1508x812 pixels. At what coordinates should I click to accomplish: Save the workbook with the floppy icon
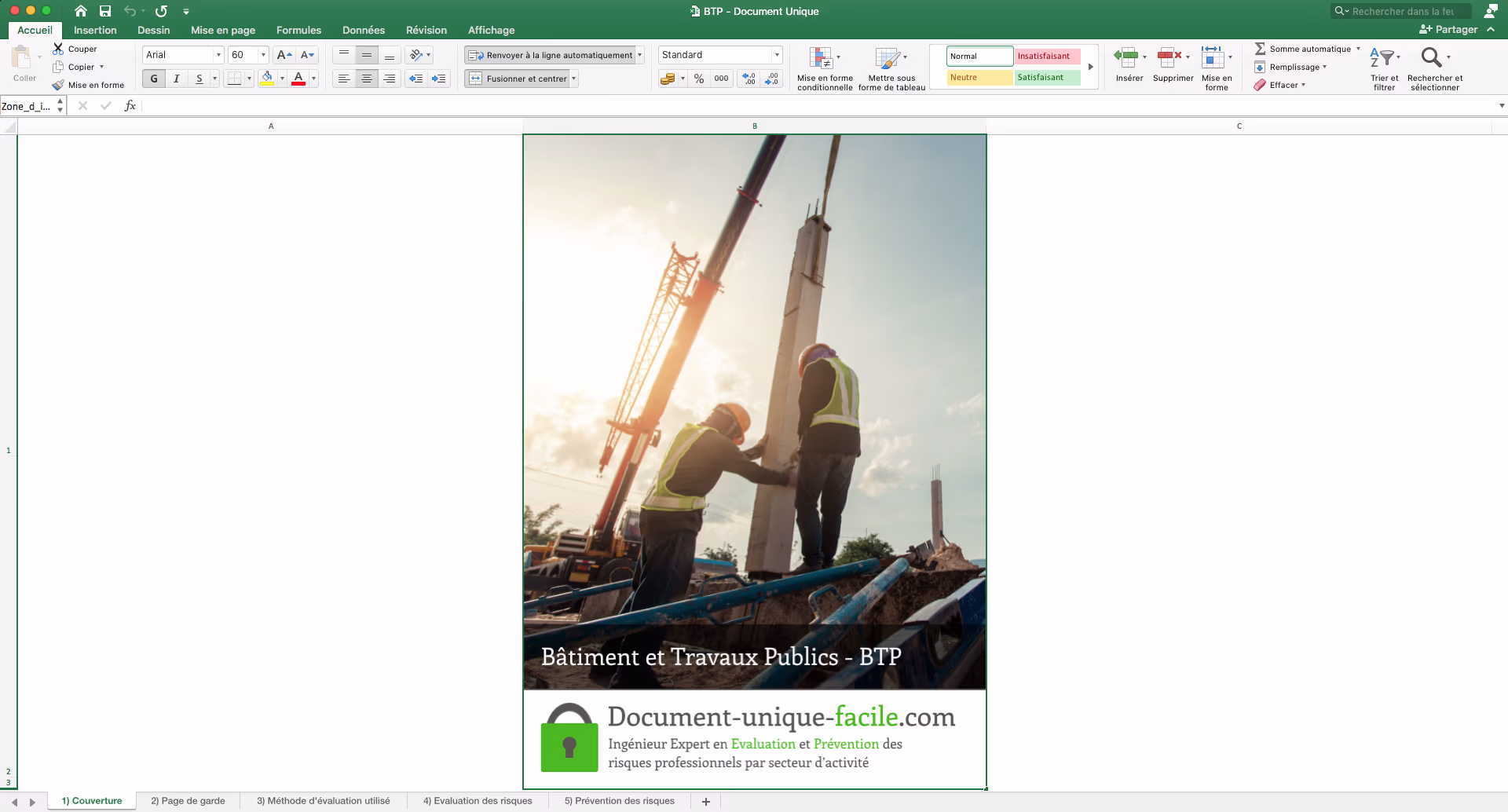105,11
